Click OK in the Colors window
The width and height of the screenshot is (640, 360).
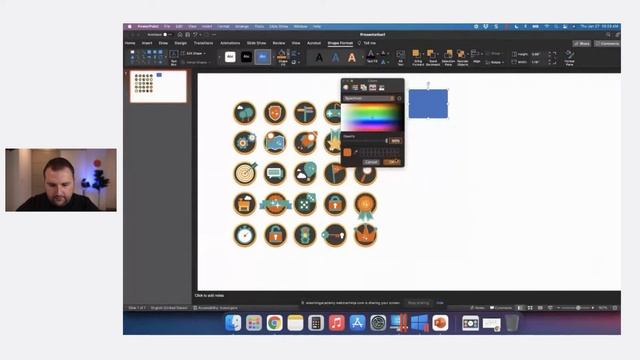[x=392, y=162]
